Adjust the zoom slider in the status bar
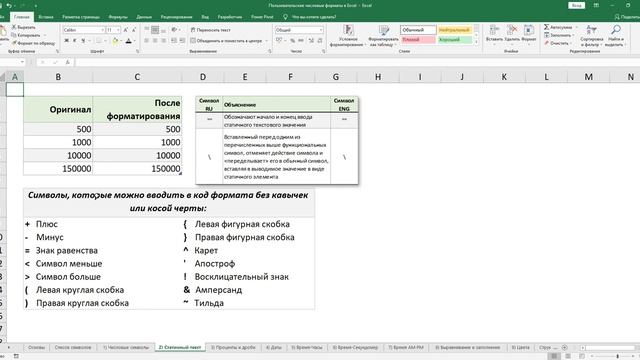The height and width of the screenshot is (360, 640). 617,356
